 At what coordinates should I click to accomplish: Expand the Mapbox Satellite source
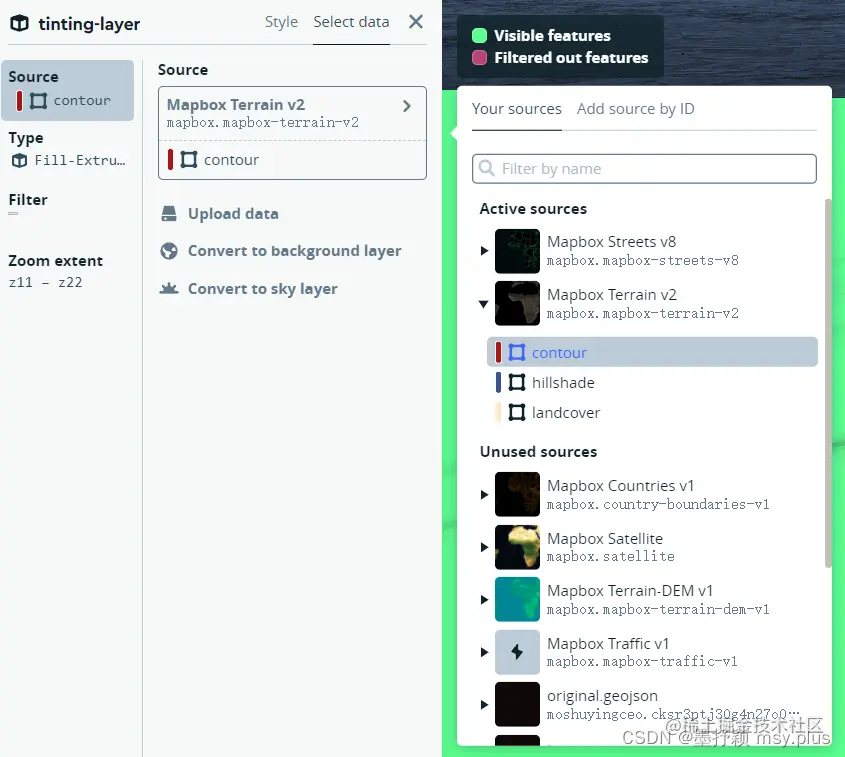[x=484, y=547]
